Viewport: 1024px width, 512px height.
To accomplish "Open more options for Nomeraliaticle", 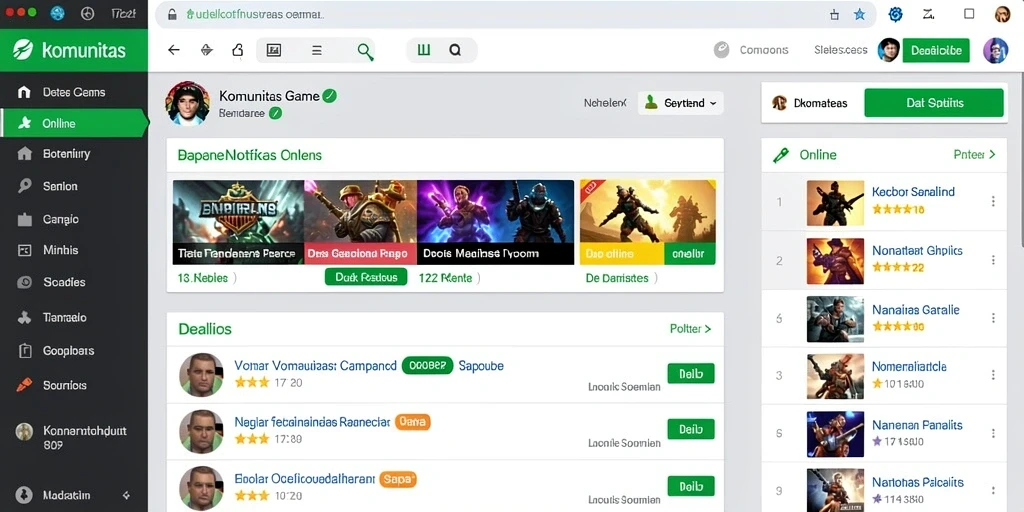I will pos(993,375).
